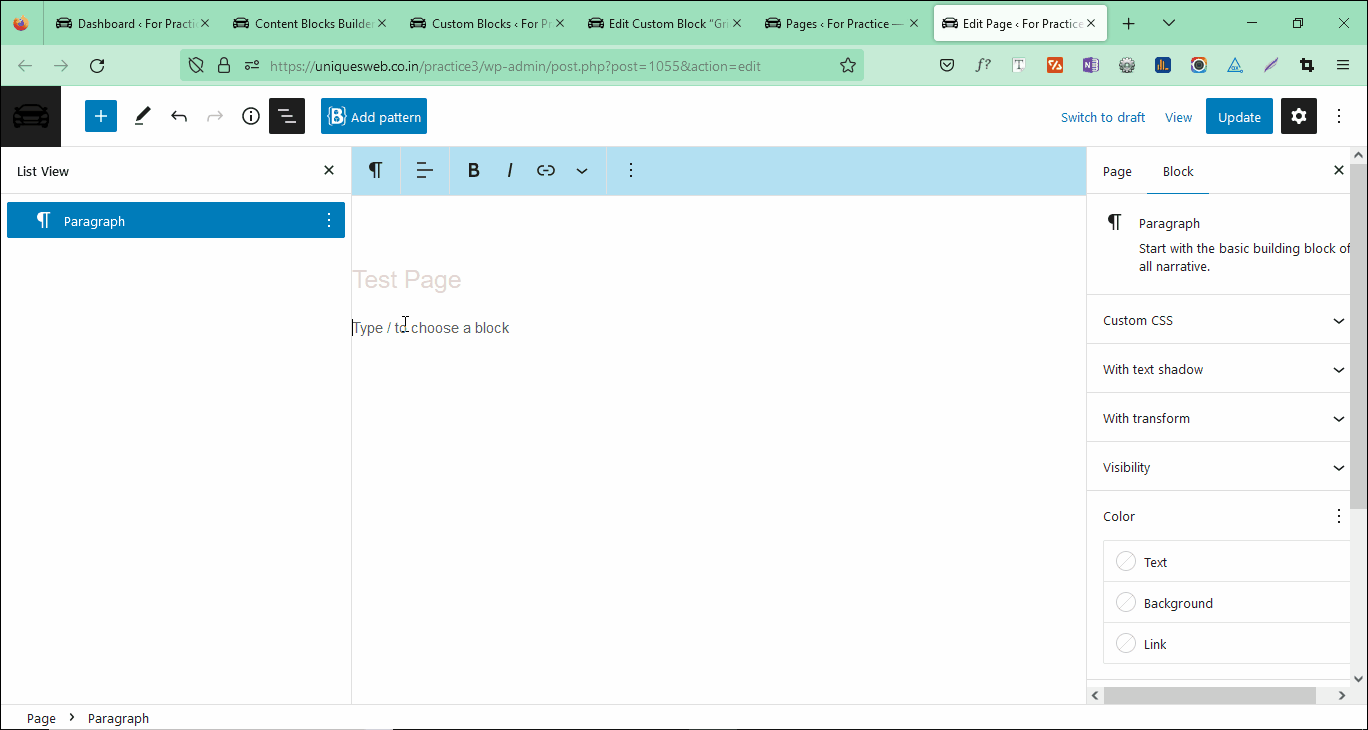Screen dimensions: 1368x730
Task: Switch to Dashboard browser tab
Action: click(133, 24)
